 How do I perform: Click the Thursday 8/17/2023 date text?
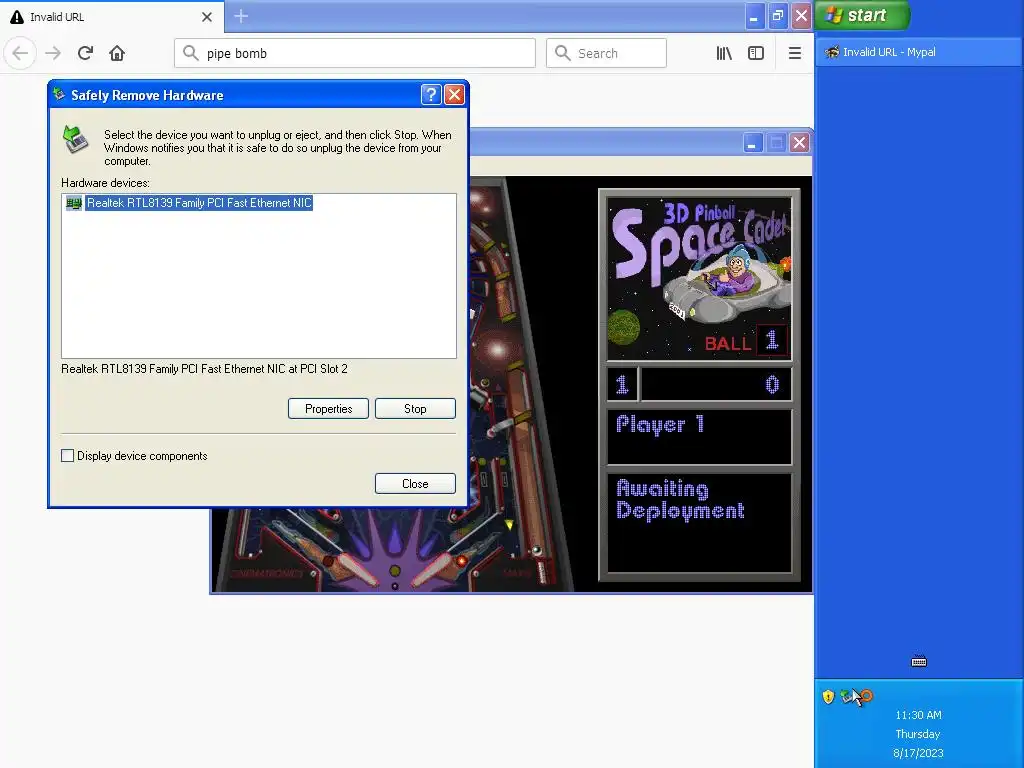pyautogui.click(x=918, y=744)
